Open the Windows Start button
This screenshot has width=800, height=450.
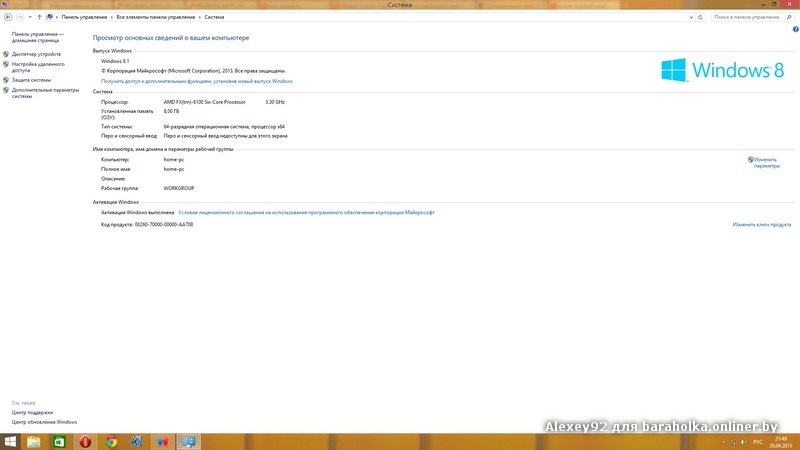[x=10, y=441]
